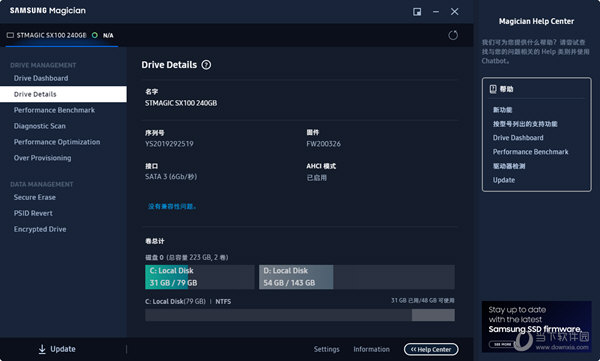
Task: Select the STMAGIC SX100 240GB drive tab
Action: point(62,35)
